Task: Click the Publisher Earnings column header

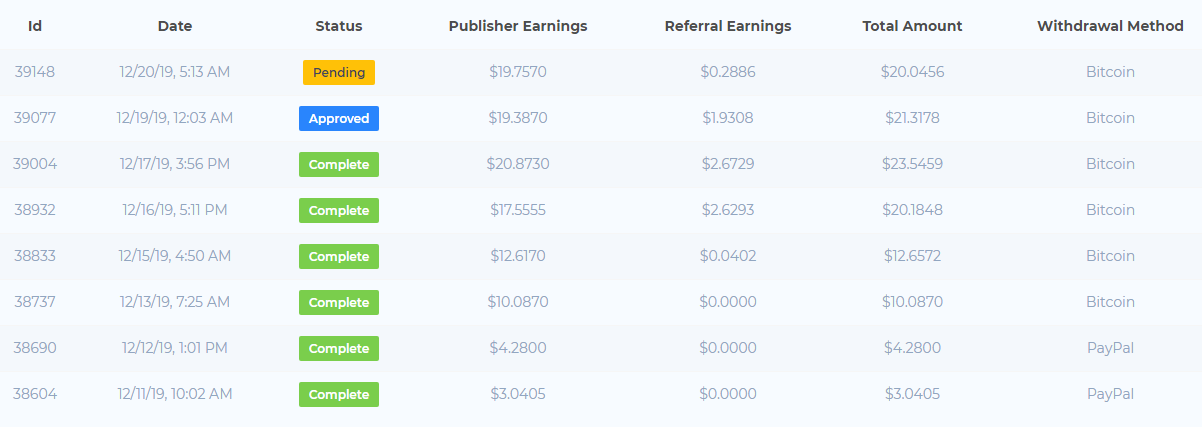Action: (x=518, y=26)
